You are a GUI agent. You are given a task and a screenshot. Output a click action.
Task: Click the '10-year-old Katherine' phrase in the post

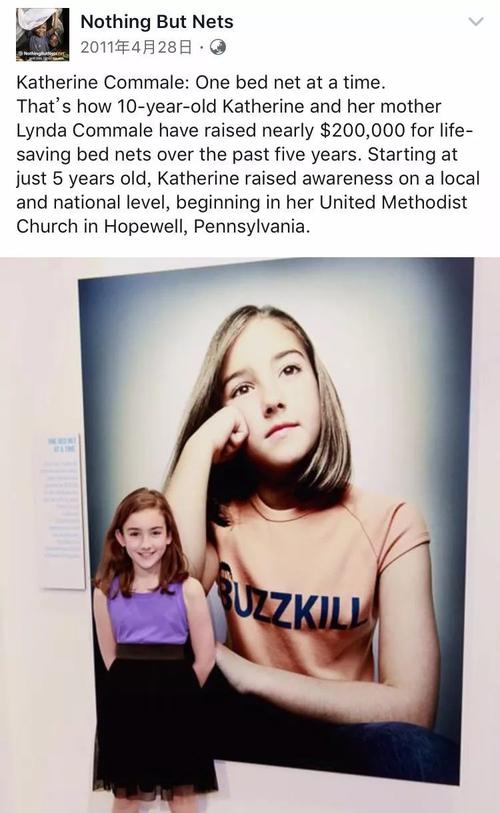pyautogui.click(x=211, y=106)
